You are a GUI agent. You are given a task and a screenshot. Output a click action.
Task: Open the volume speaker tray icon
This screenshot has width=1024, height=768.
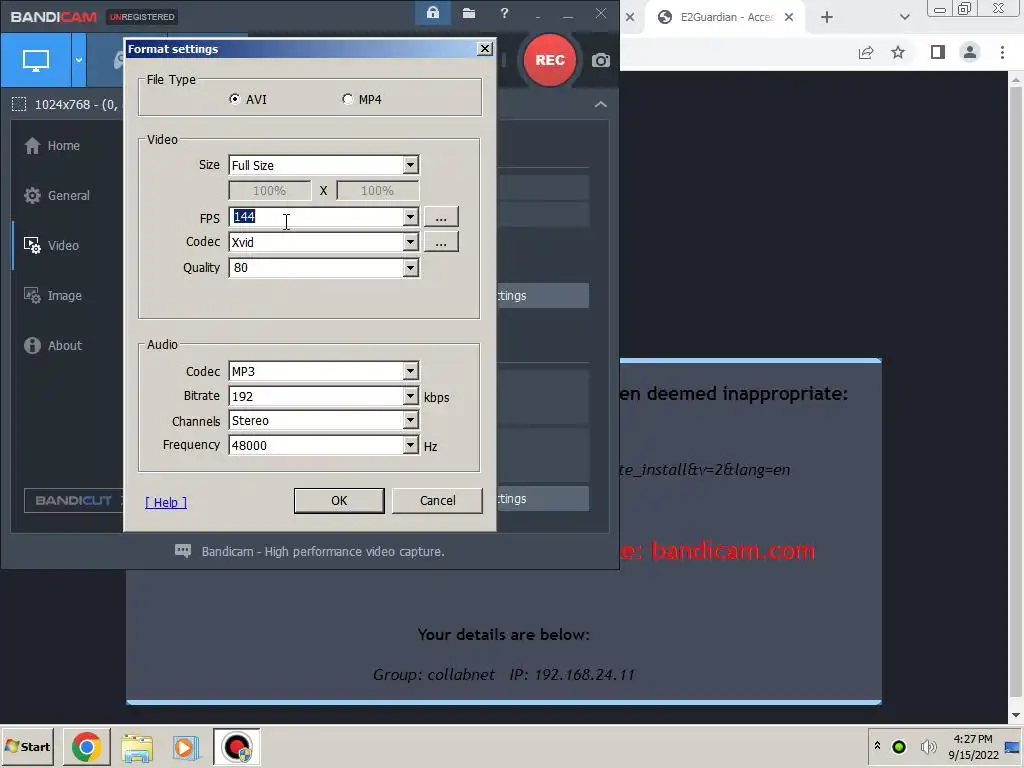(928, 746)
